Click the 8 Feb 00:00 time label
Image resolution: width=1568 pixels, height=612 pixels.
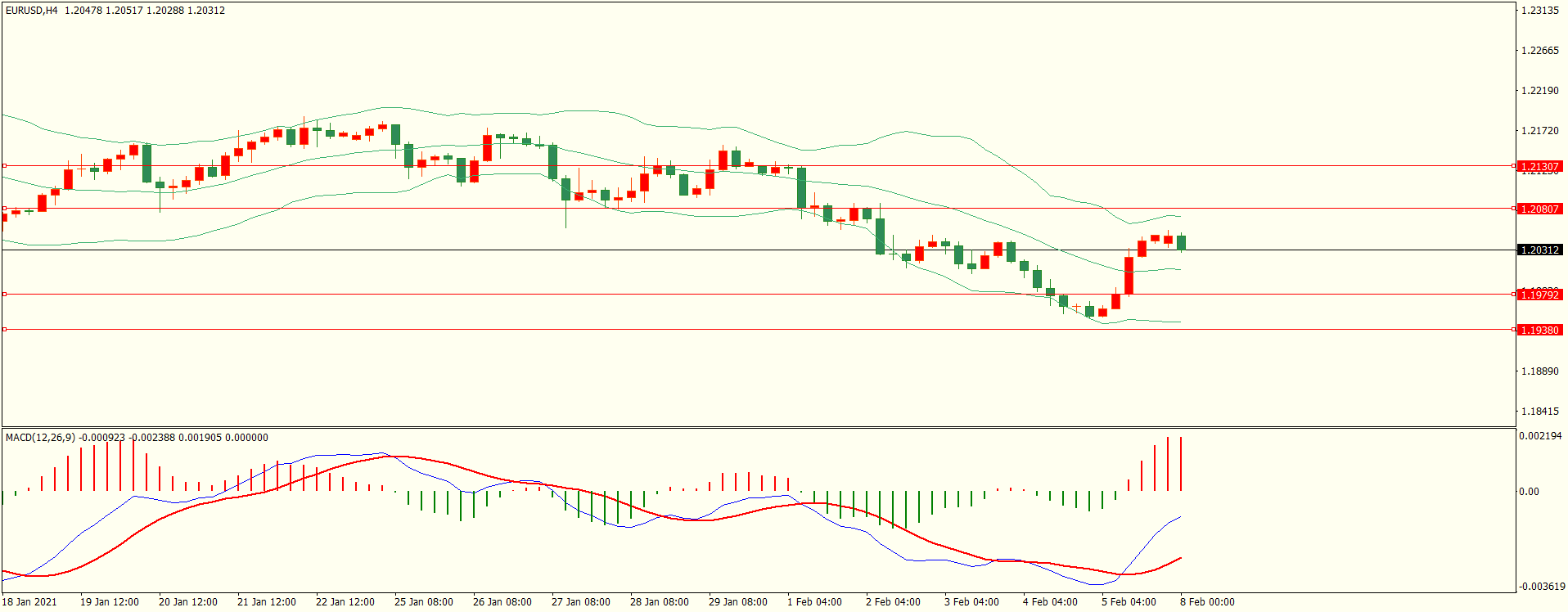[1207, 602]
